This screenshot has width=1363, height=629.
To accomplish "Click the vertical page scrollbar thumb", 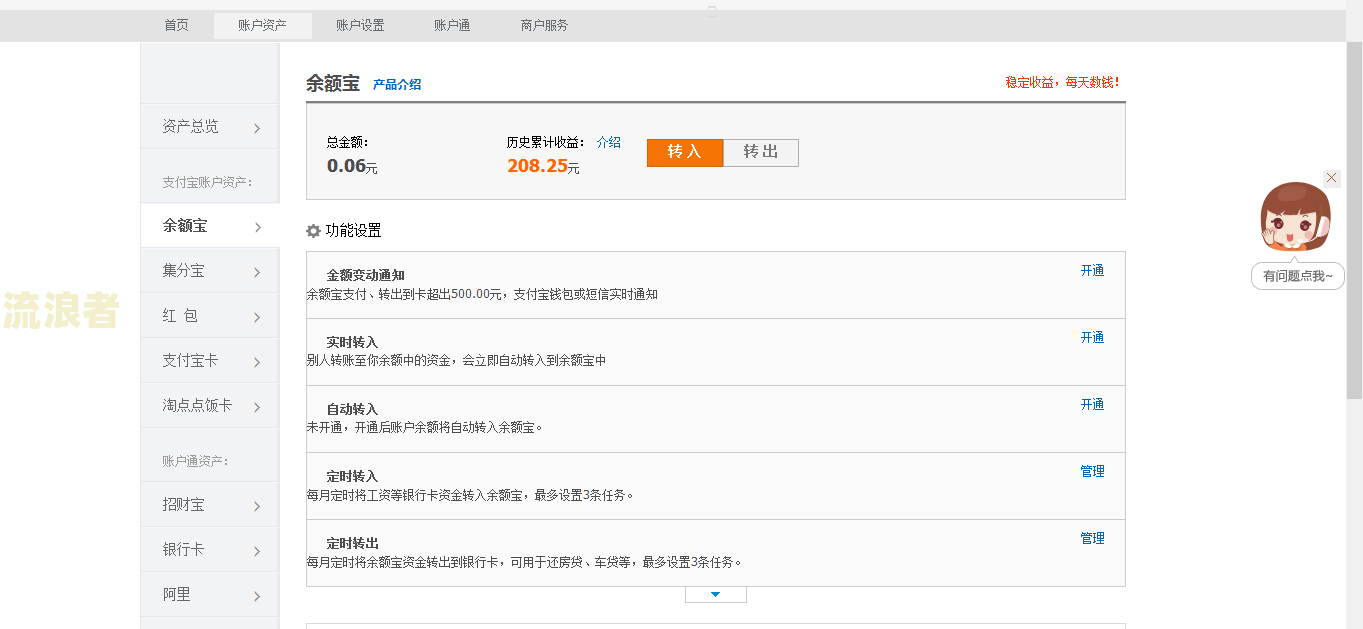I will pyautogui.click(x=1355, y=220).
